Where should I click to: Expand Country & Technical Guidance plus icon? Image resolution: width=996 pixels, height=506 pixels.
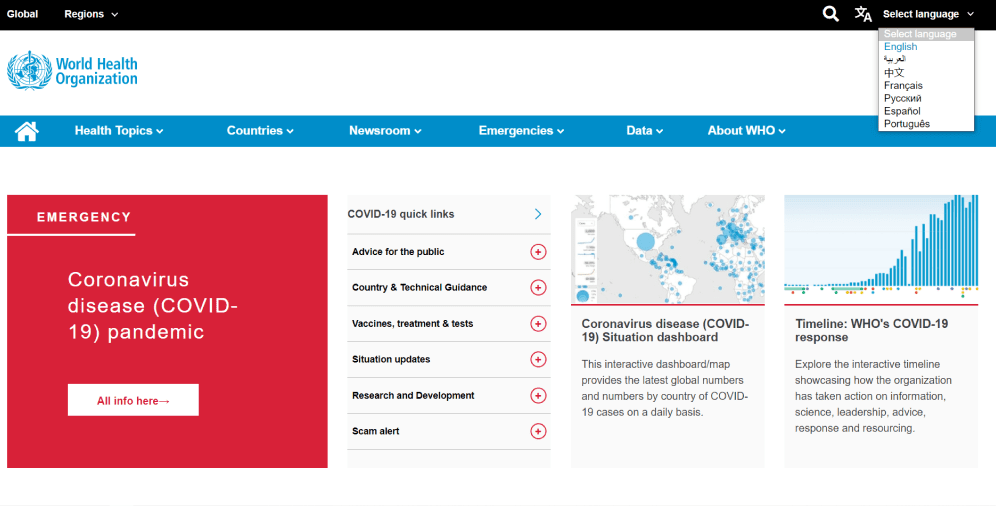coord(538,288)
